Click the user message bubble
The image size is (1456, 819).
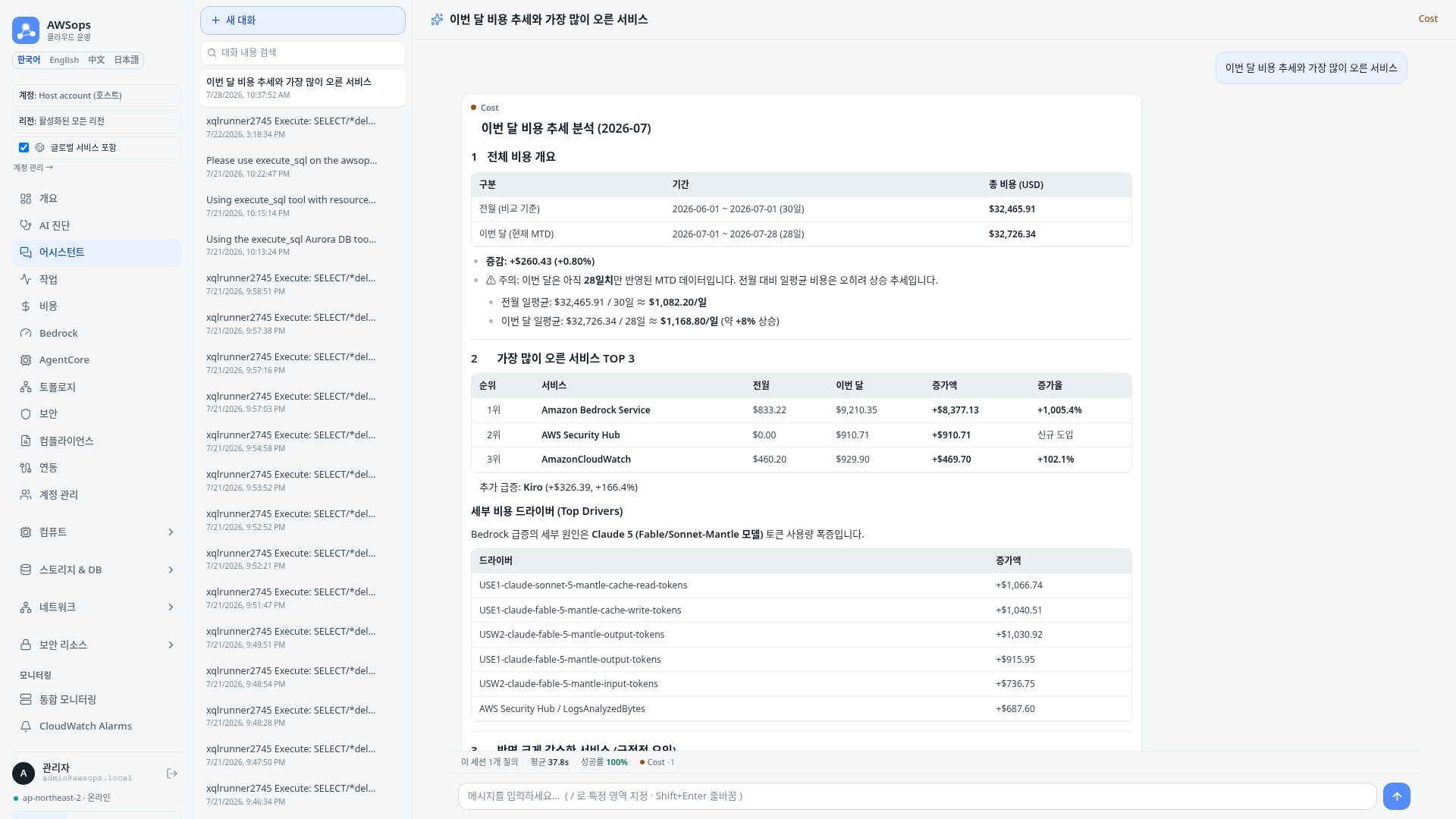coord(1310,68)
